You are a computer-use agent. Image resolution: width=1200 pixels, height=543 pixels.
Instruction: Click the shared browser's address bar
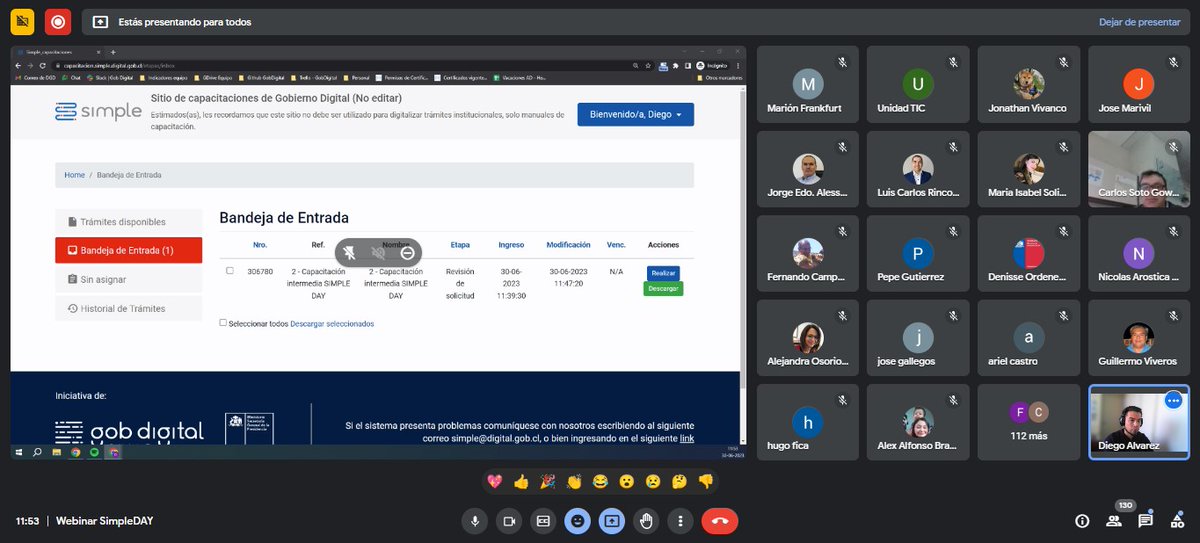point(340,65)
